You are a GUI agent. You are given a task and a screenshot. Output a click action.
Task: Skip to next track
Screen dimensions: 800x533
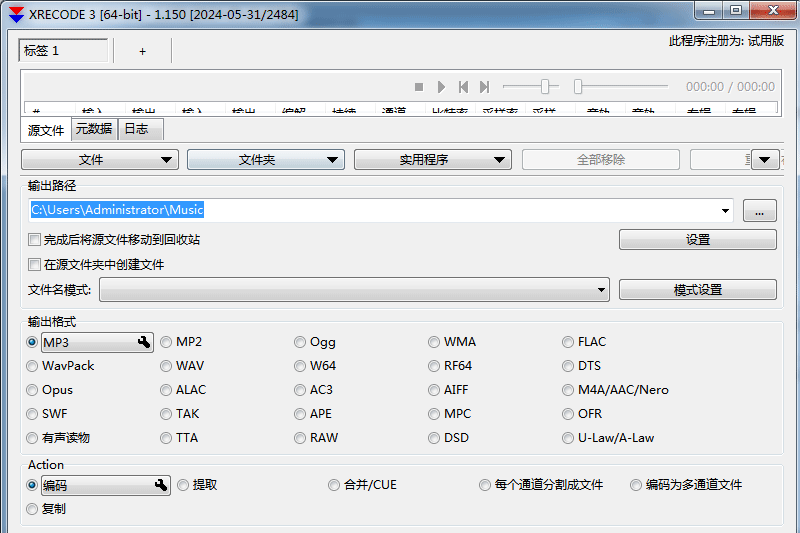(x=485, y=87)
